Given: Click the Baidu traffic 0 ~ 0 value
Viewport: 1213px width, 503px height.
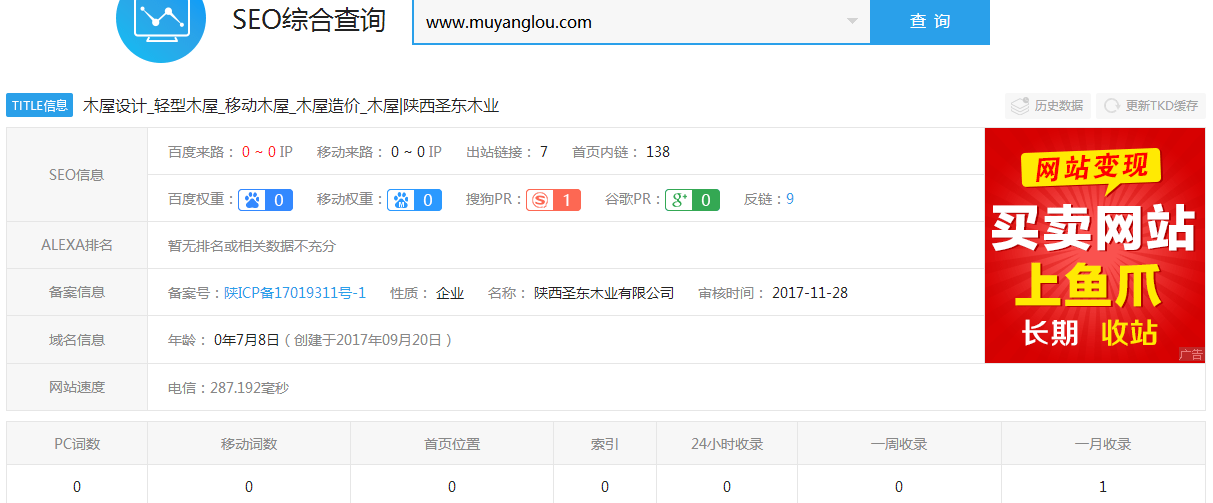Looking at the screenshot, I should pos(259,152).
